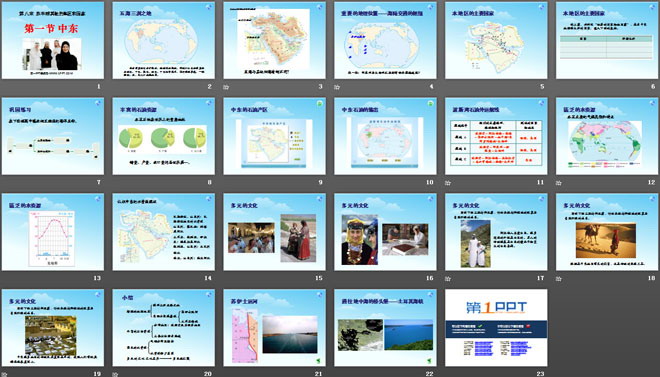Select slide 16 showing woman in yellow headscarf

(385, 232)
